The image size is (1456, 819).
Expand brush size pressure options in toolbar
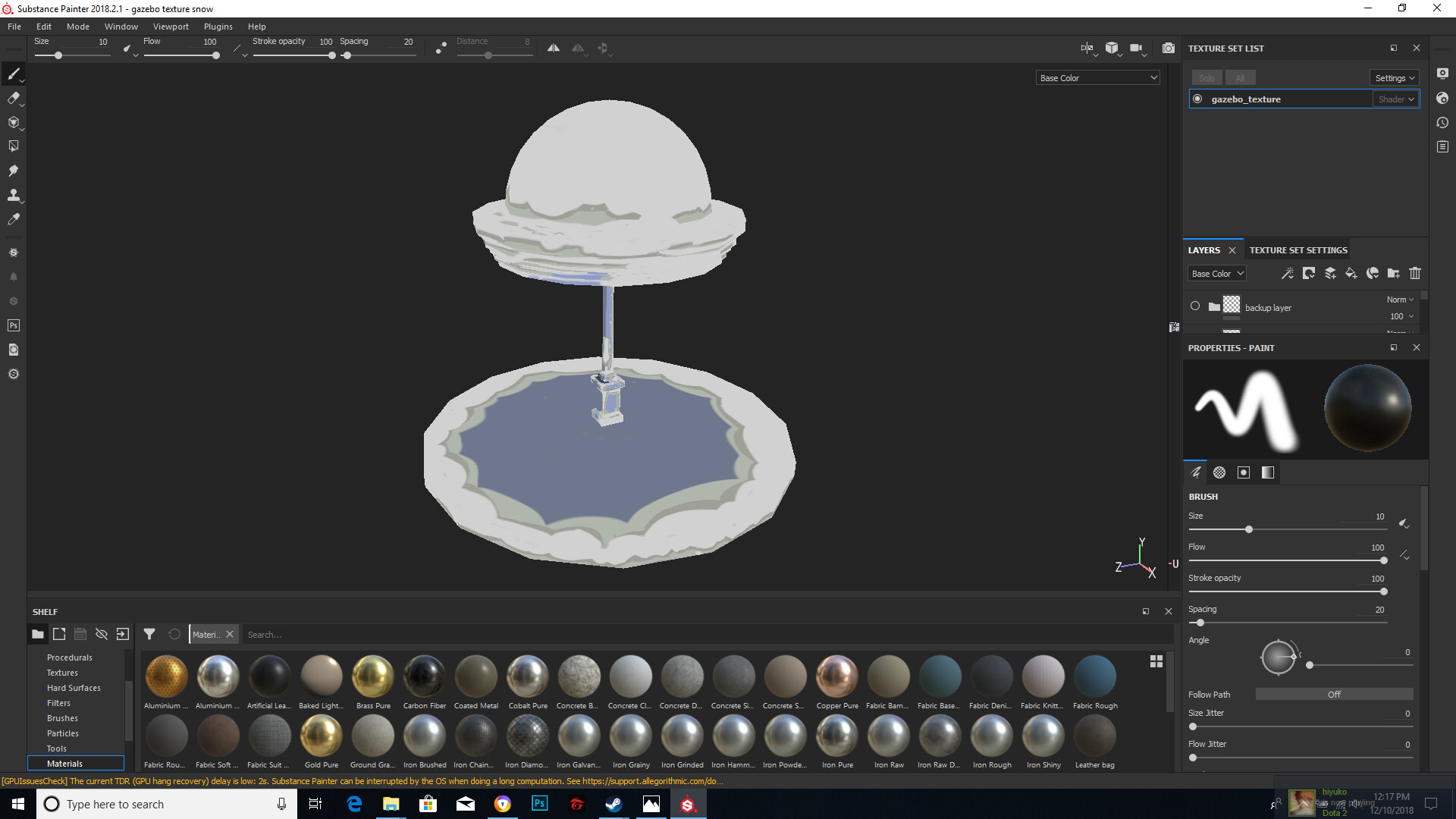tap(129, 49)
